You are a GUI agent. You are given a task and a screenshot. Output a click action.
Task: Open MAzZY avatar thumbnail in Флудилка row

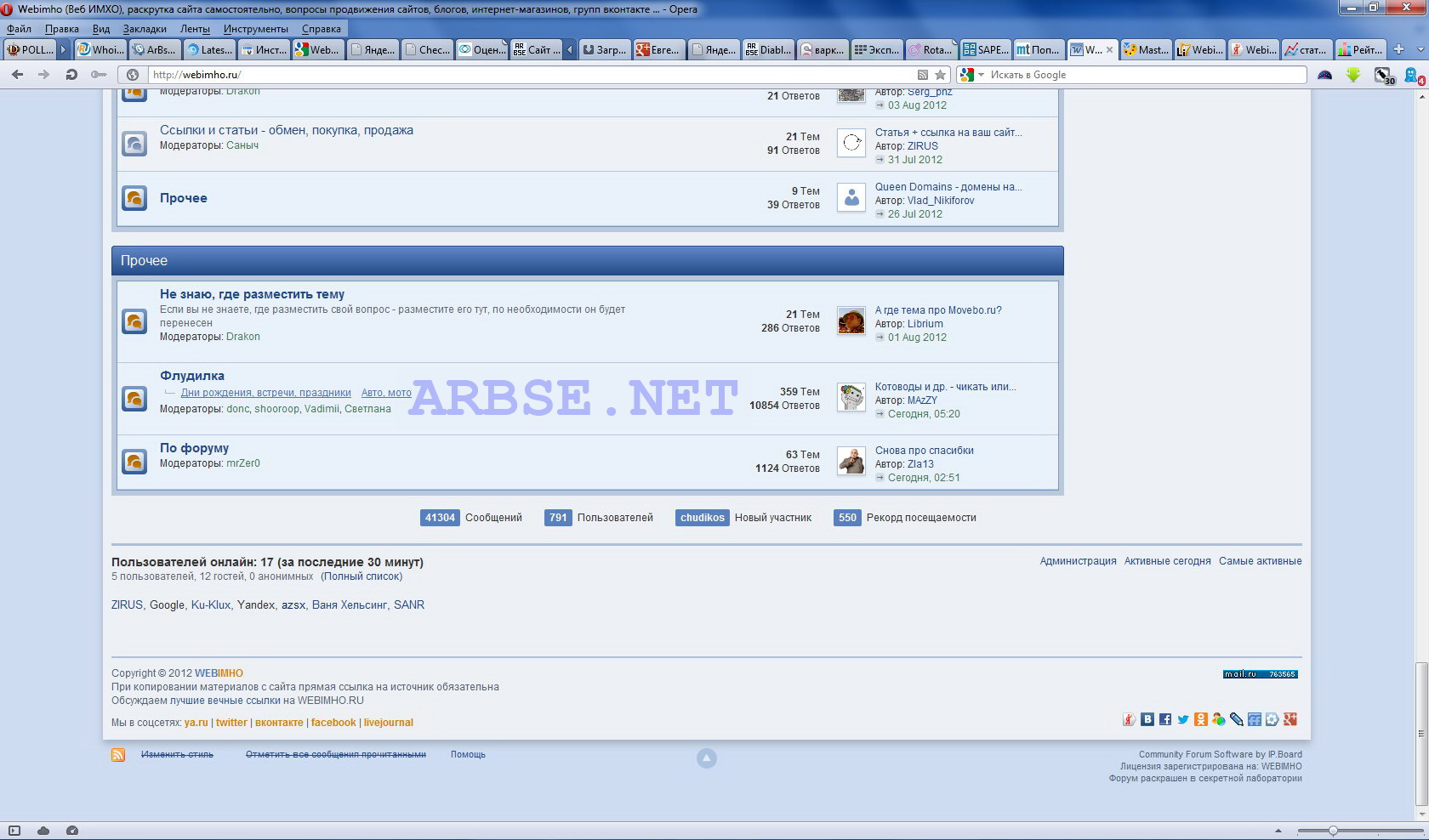(x=851, y=397)
